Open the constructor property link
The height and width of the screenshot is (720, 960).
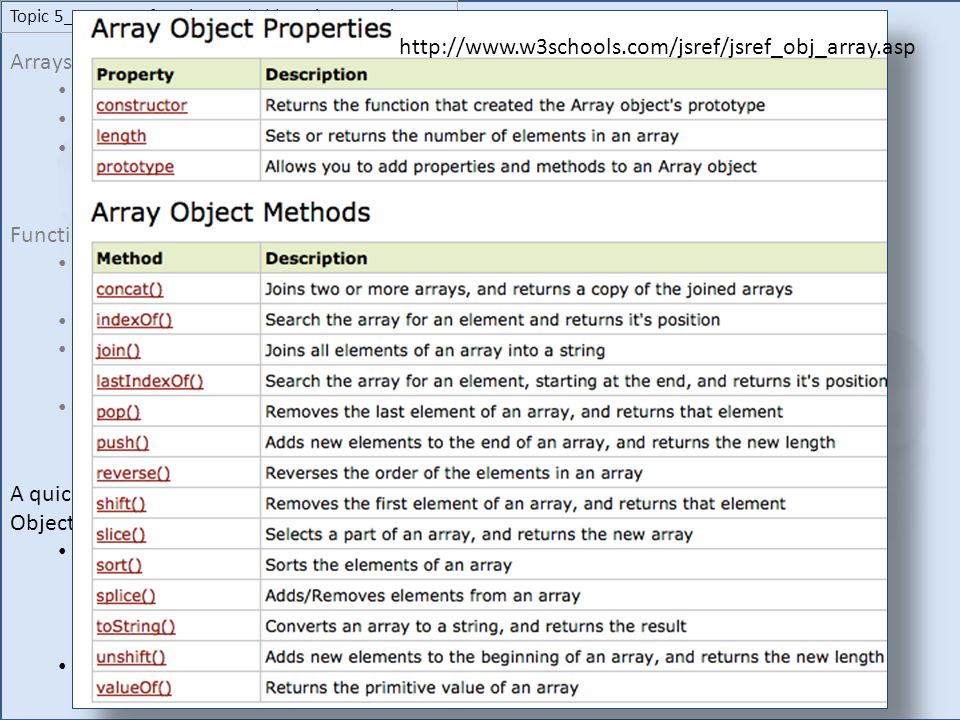pos(141,105)
